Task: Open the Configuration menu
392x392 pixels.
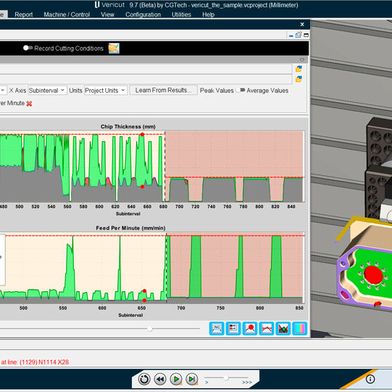Action: pos(143,15)
